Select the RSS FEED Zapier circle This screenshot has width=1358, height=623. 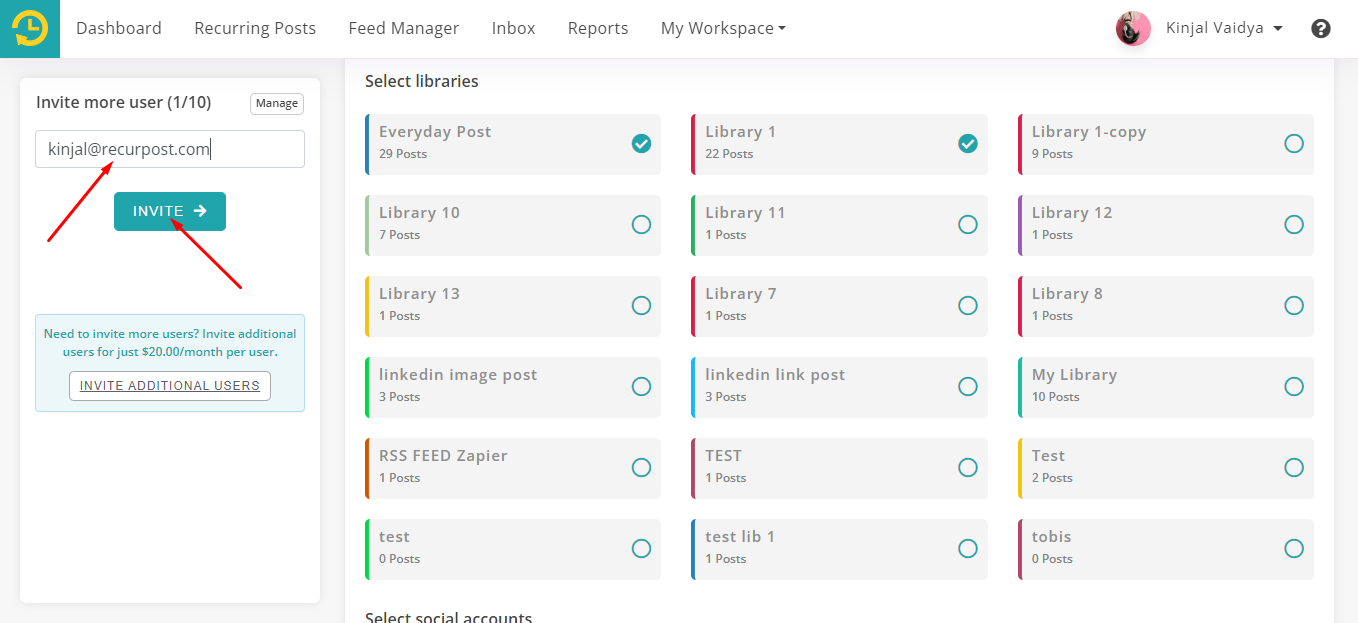point(642,468)
